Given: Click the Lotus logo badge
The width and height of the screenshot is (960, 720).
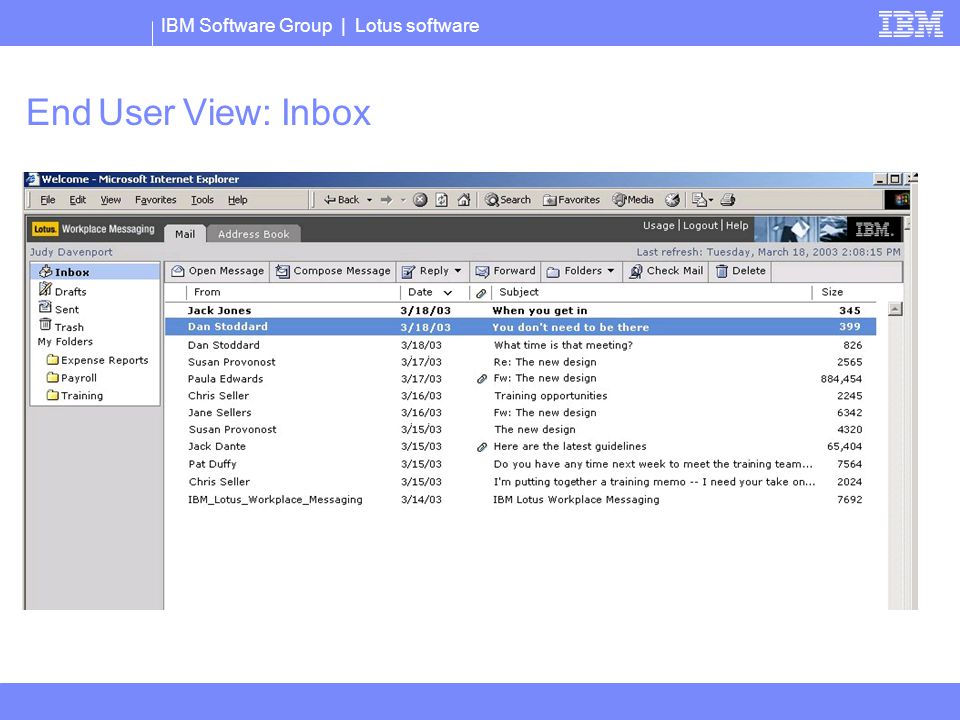Looking at the screenshot, I should pyautogui.click(x=45, y=229).
